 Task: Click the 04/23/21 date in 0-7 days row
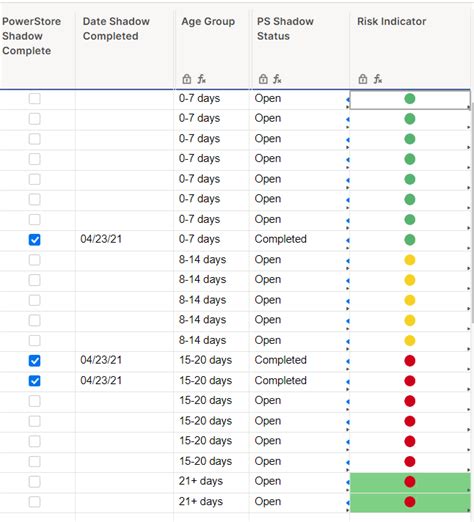coord(101,239)
